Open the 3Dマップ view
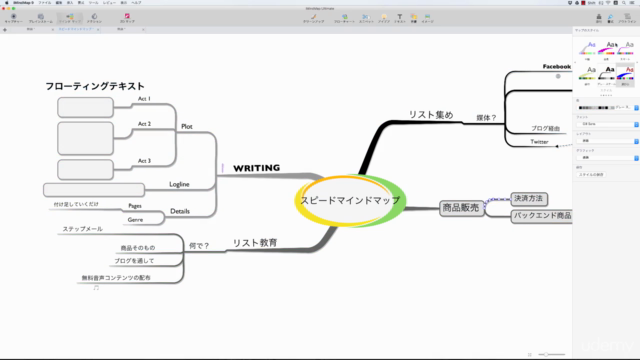 pos(127,18)
